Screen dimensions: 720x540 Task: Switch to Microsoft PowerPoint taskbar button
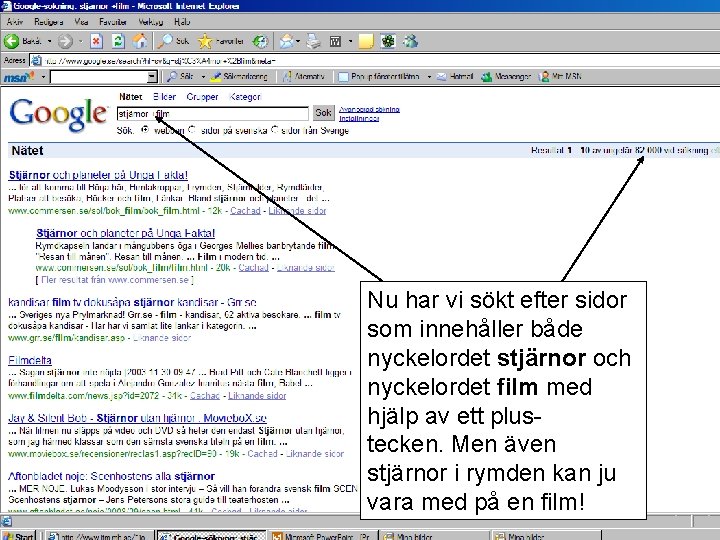point(323,536)
